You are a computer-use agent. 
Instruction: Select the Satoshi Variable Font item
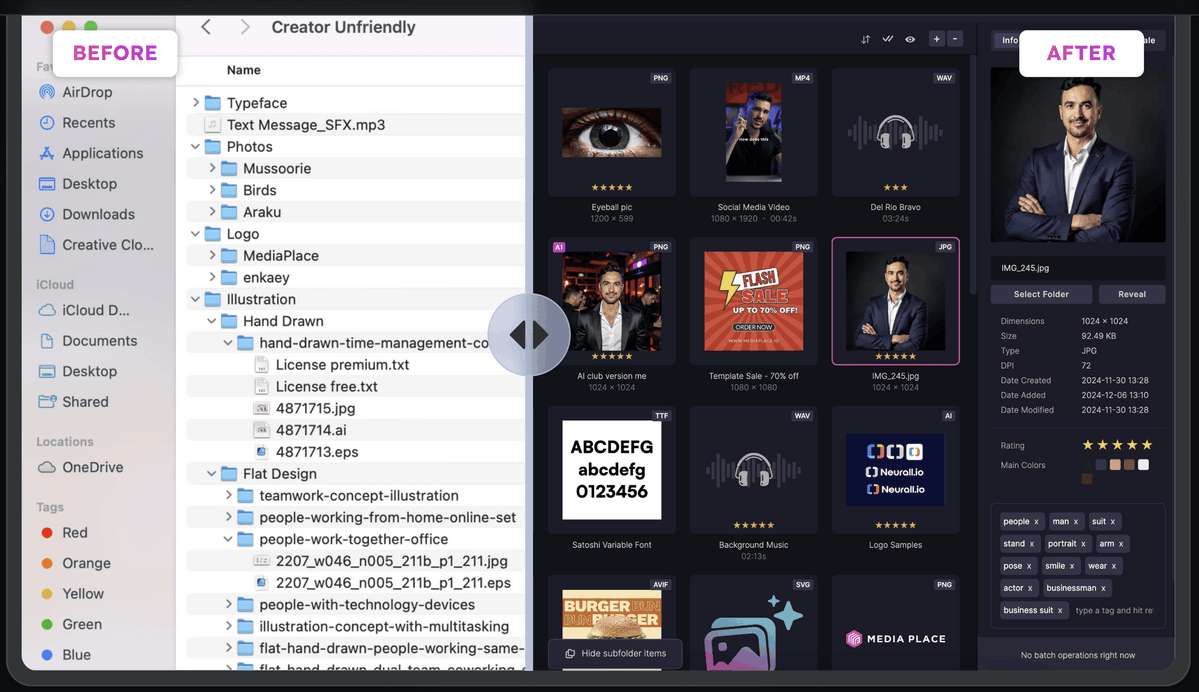point(612,470)
